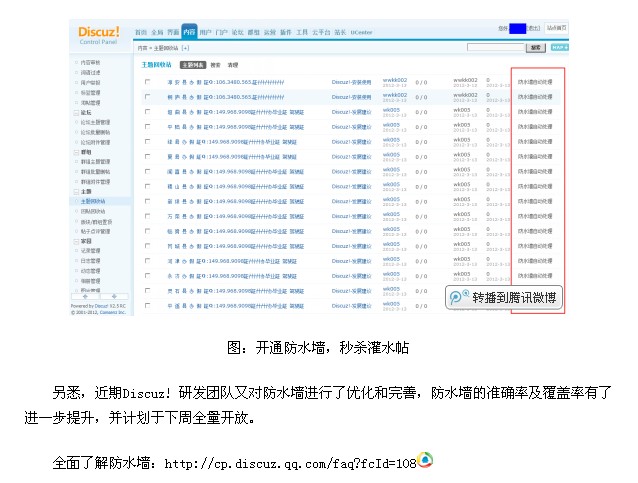Open 记录管理 in the sidebar
The image size is (638, 483).
pyautogui.click(x=90, y=251)
